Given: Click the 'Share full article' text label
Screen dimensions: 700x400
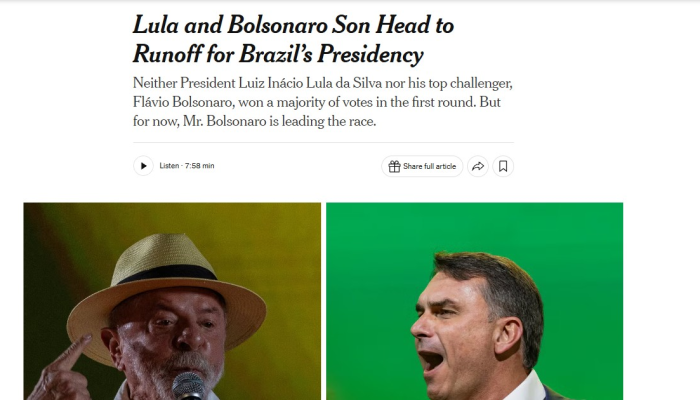Looking at the screenshot, I should [429, 166].
